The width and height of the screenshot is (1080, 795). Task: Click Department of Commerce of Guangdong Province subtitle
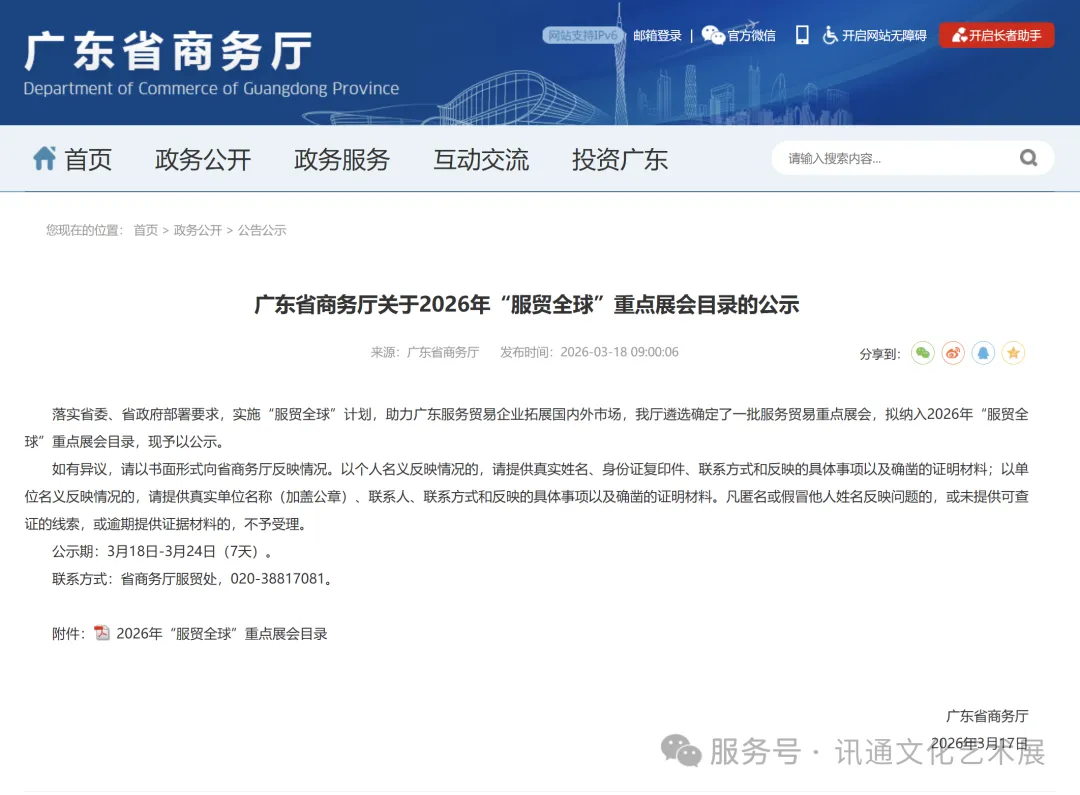point(211,89)
